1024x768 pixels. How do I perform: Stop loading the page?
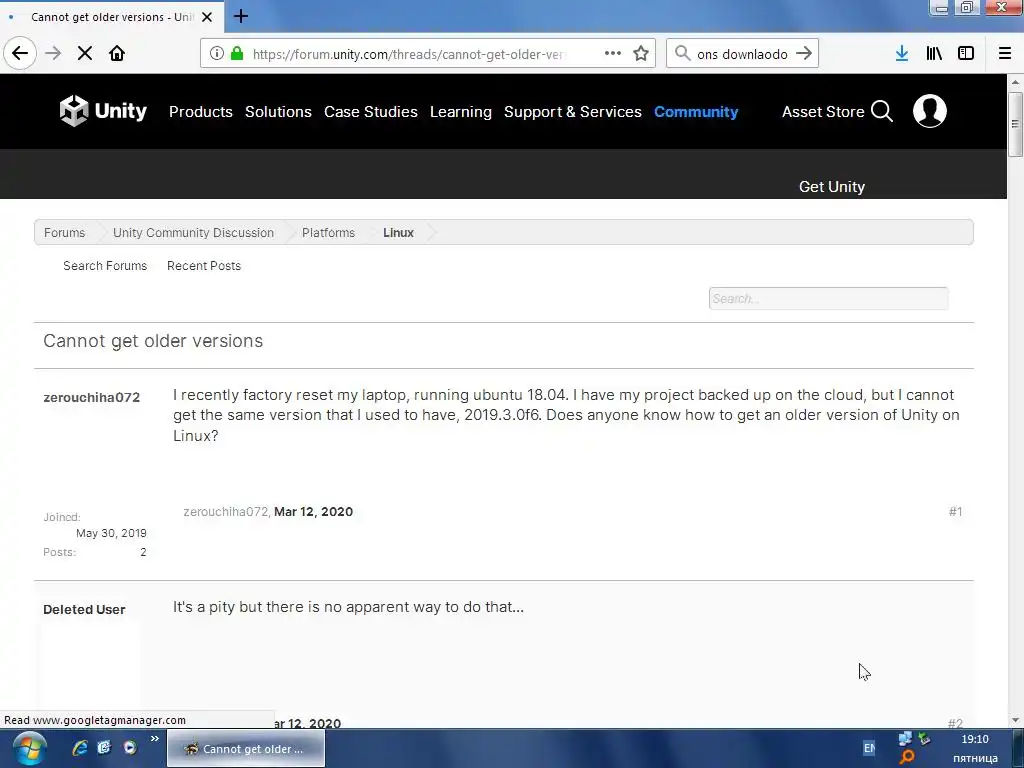pyautogui.click(x=85, y=54)
